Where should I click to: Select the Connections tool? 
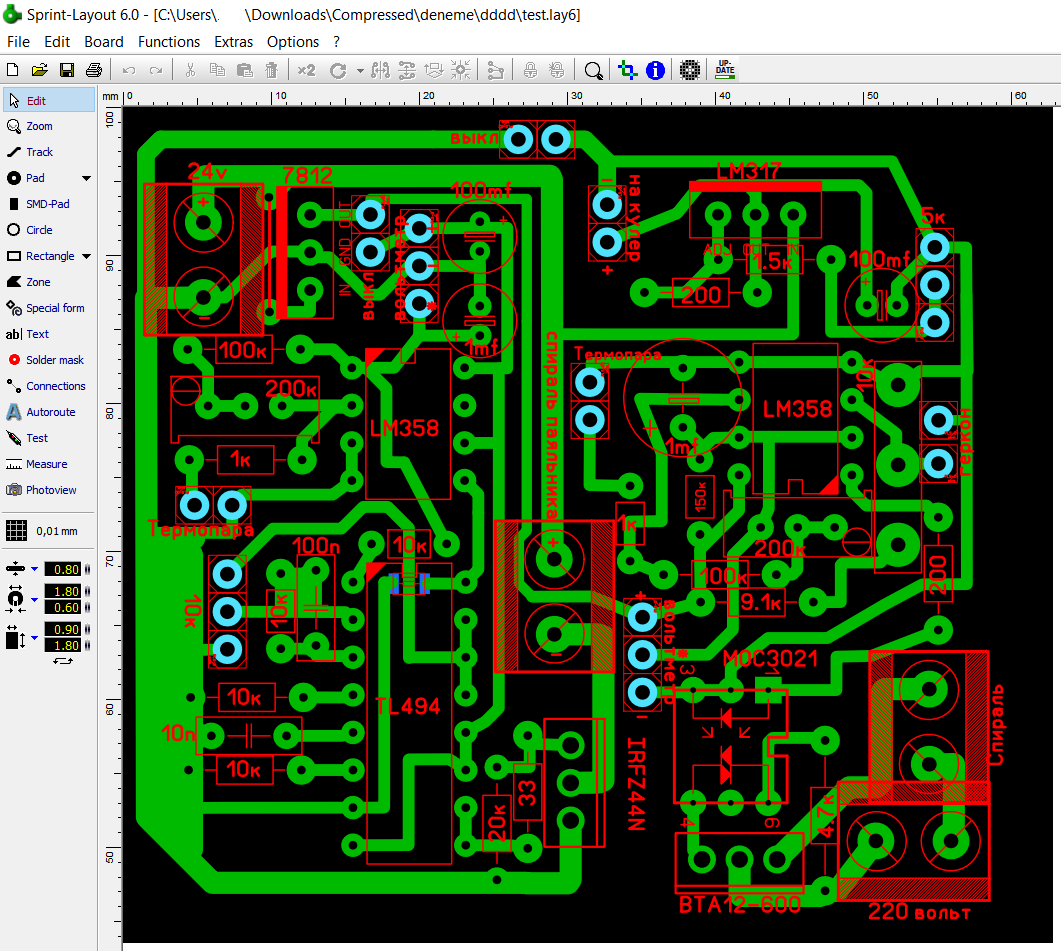pyautogui.click(x=49, y=386)
